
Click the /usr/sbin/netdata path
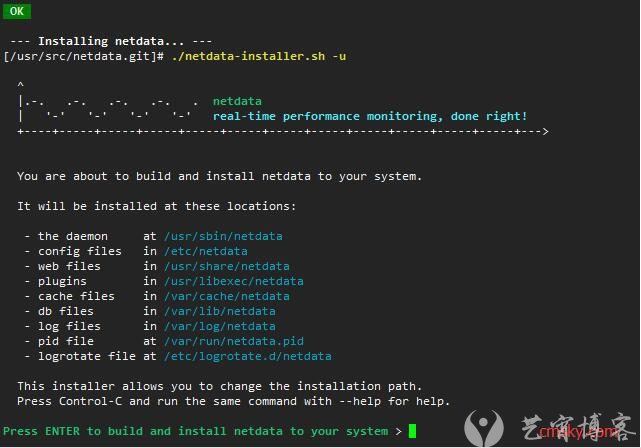point(223,236)
